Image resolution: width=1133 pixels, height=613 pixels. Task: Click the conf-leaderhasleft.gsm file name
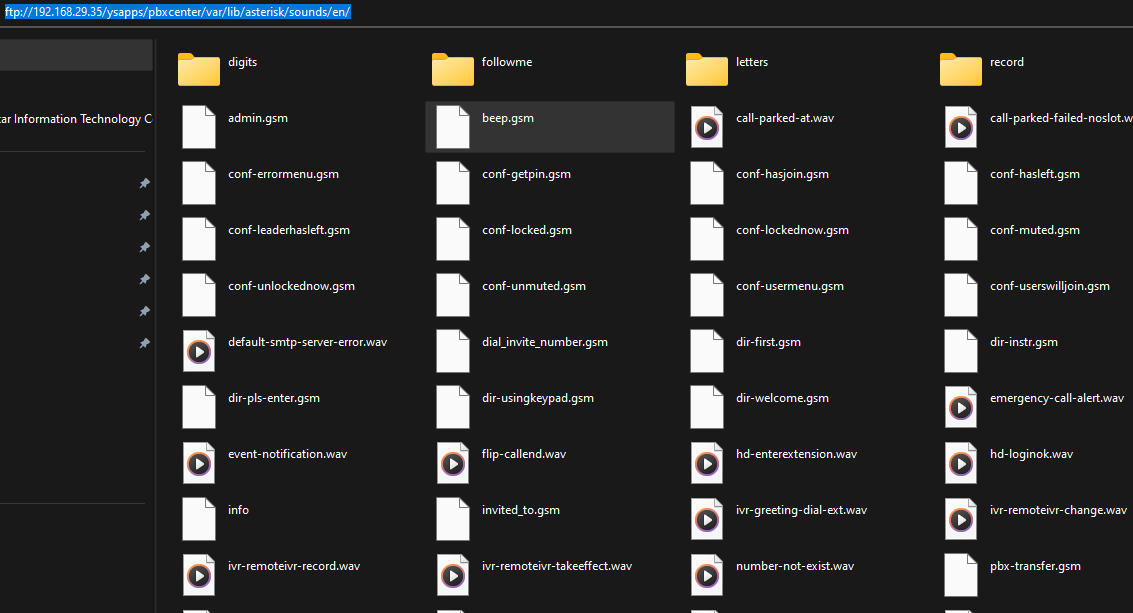[x=289, y=230]
